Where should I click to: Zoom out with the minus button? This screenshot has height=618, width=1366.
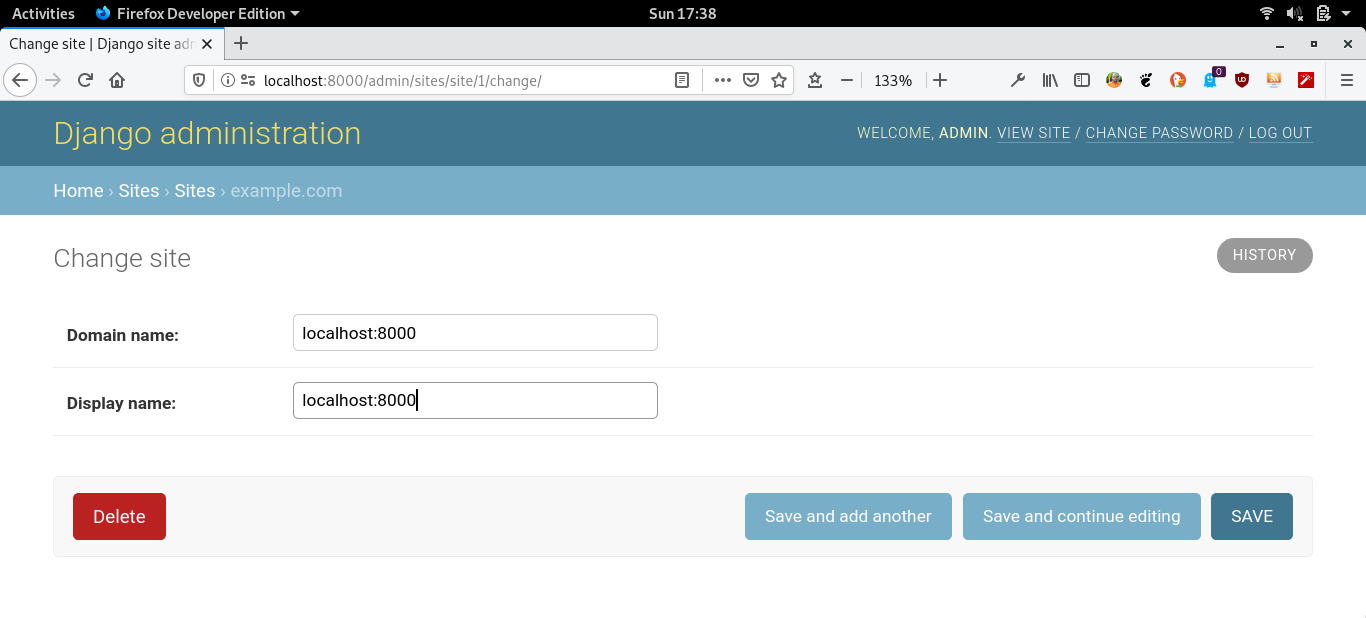847,80
